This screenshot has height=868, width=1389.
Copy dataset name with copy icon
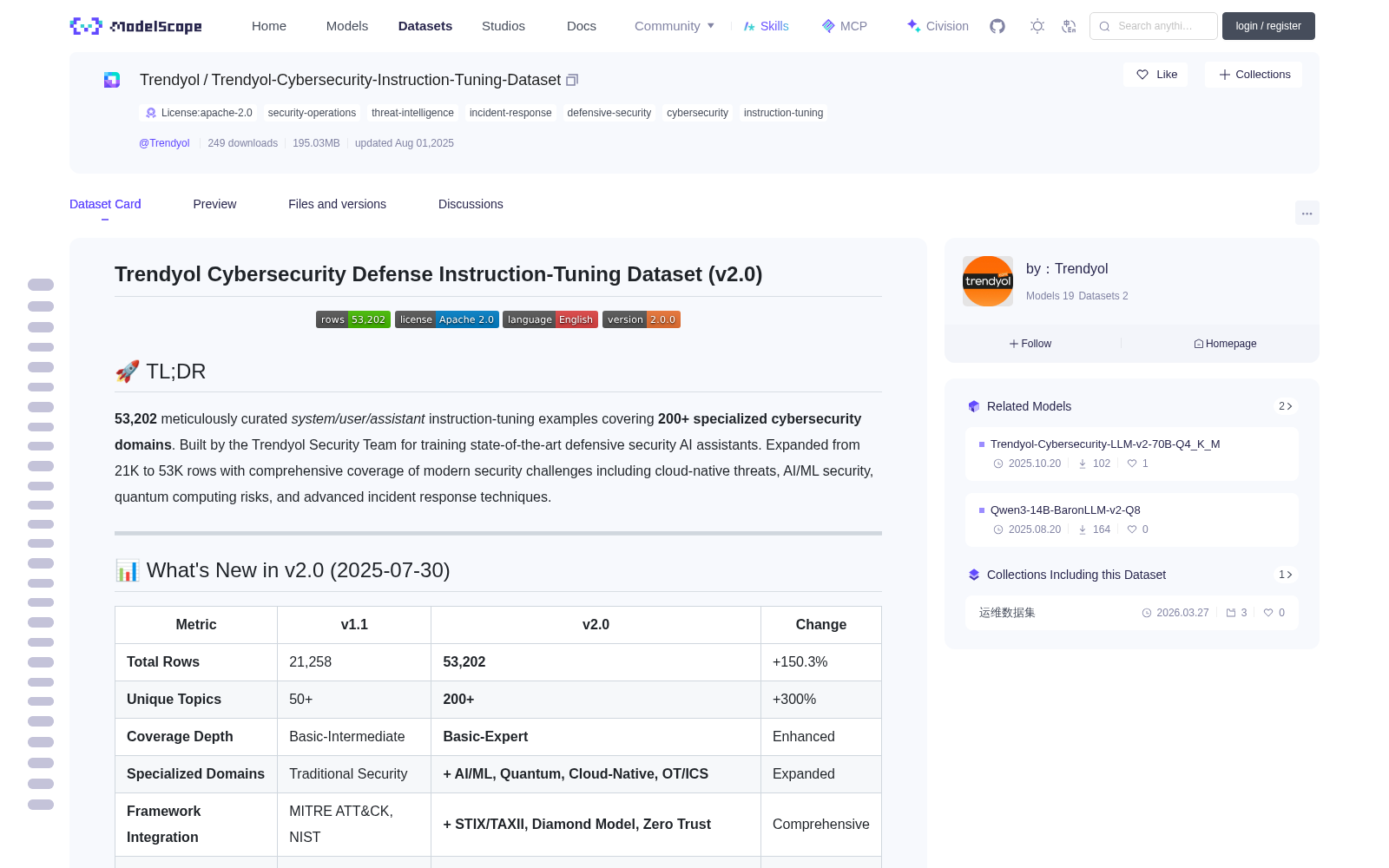[572, 80]
